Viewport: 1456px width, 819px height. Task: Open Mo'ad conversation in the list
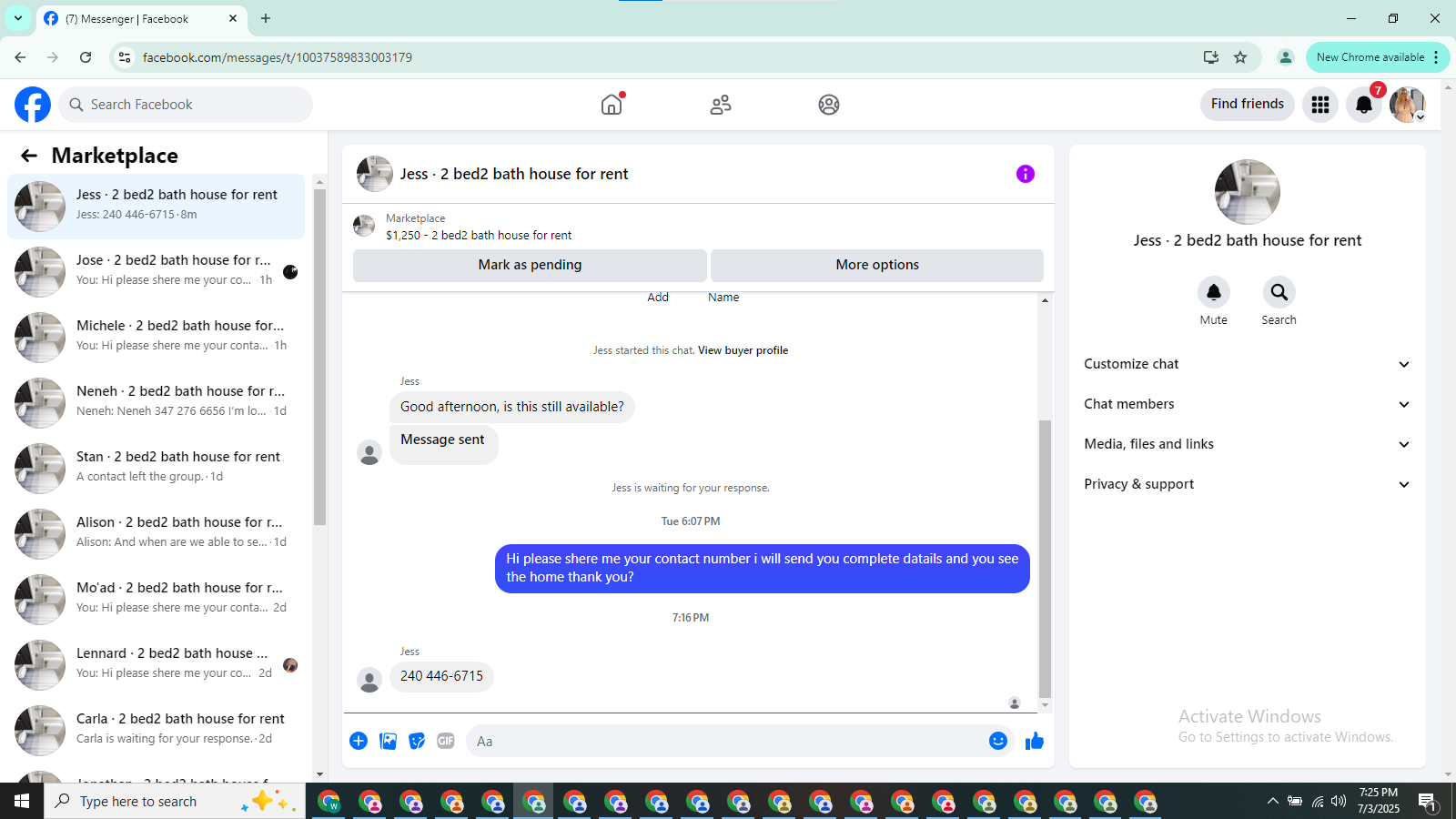(157, 600)
